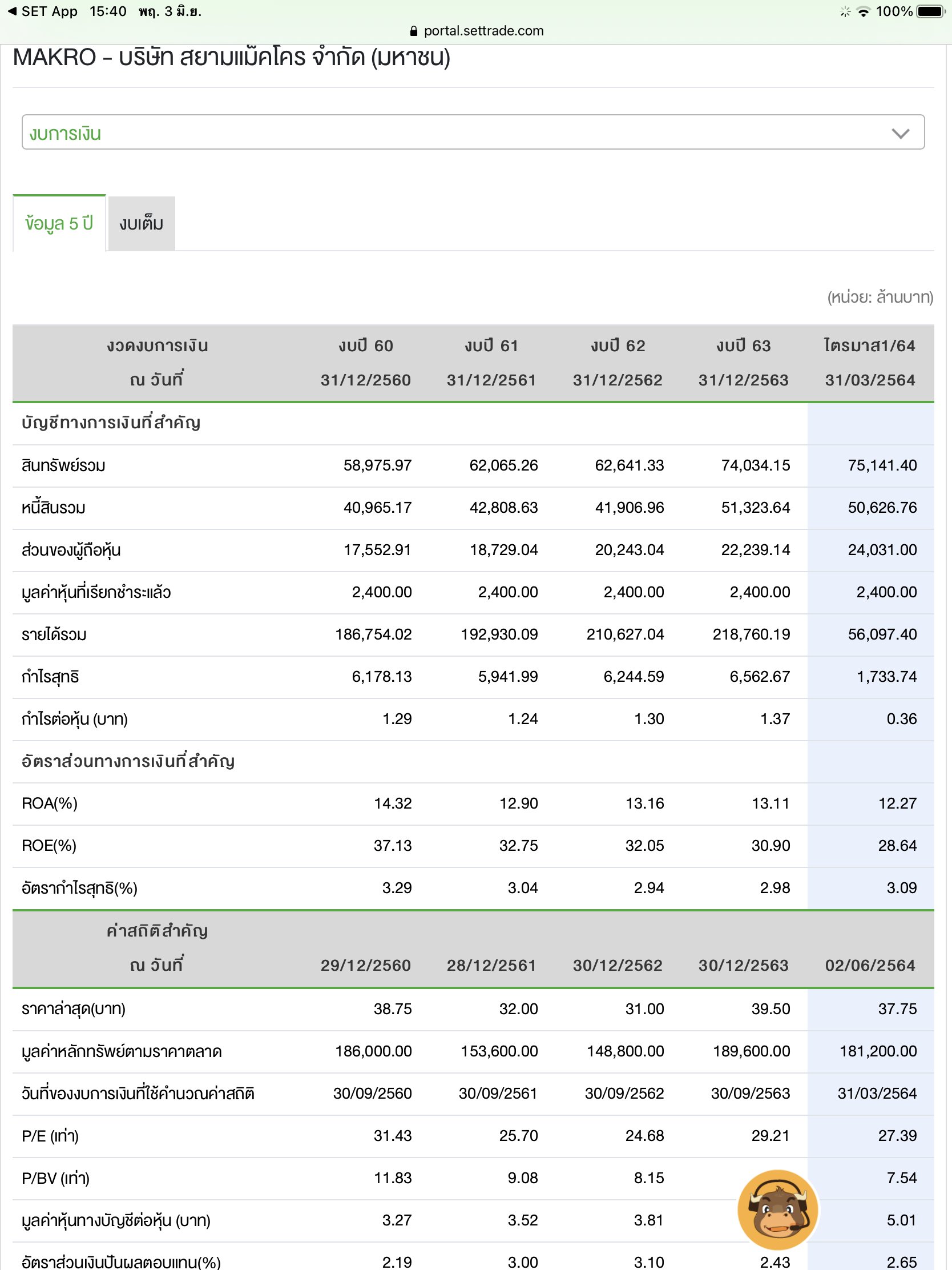Select the ROE(%) row label
This screenshot has height=1270, width=952.
point(49,846)
